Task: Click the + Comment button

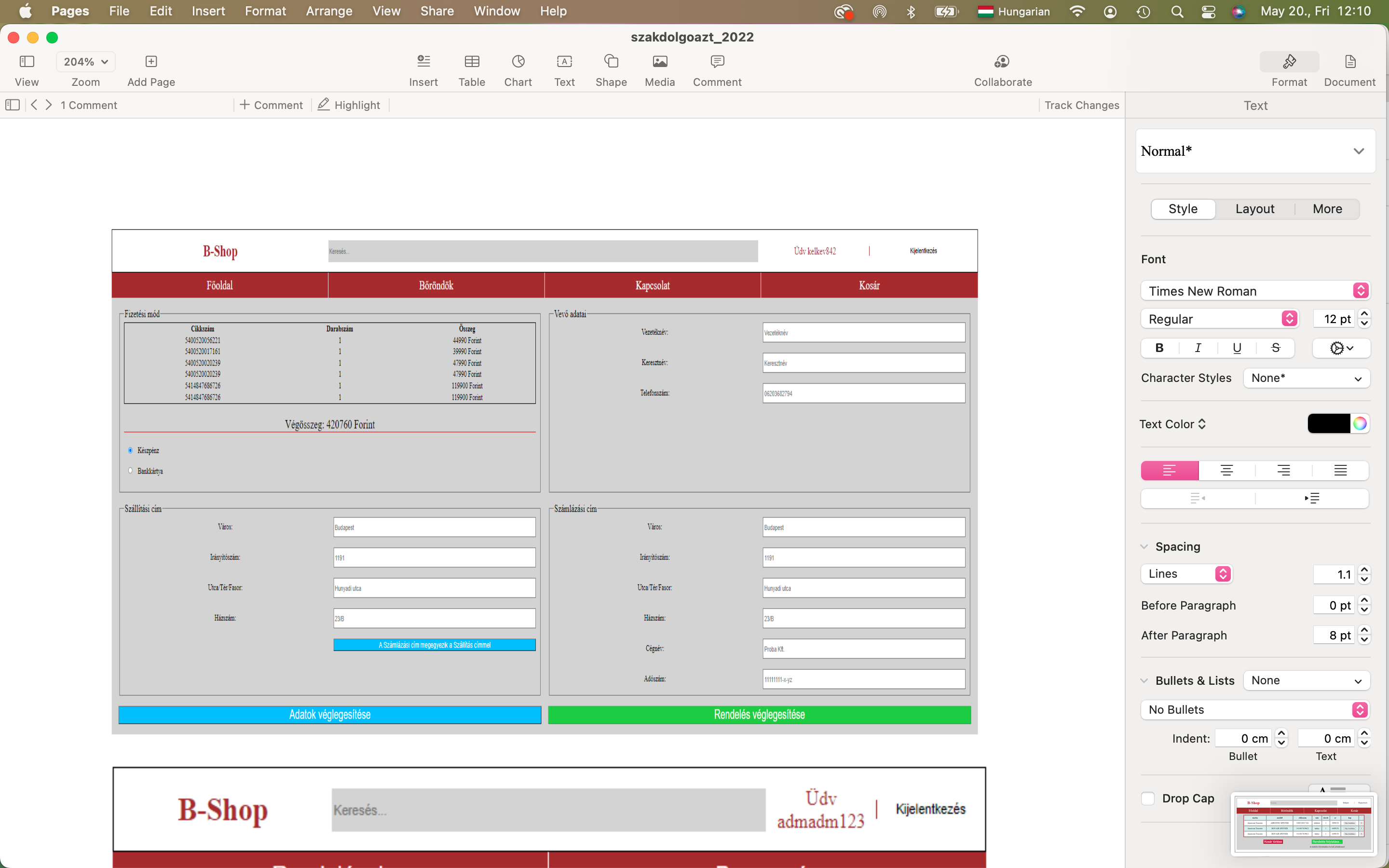Action: 271,105
